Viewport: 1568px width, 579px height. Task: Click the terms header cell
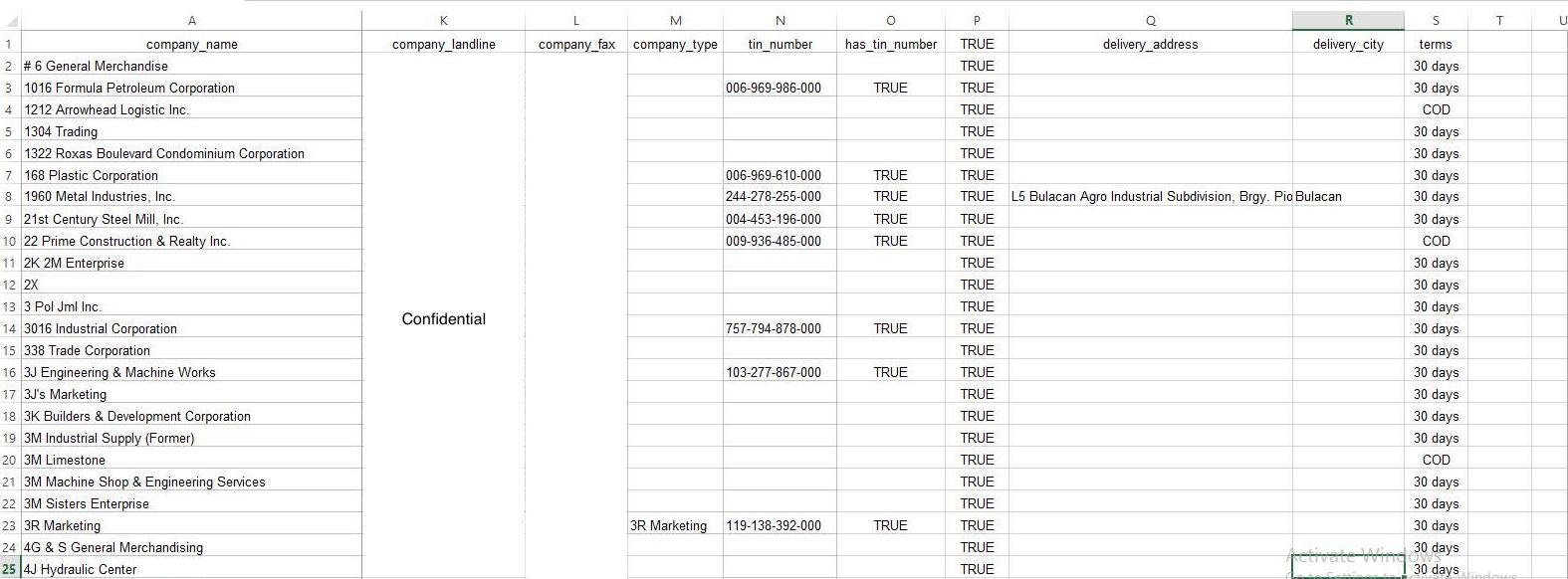pos(1435,44)
